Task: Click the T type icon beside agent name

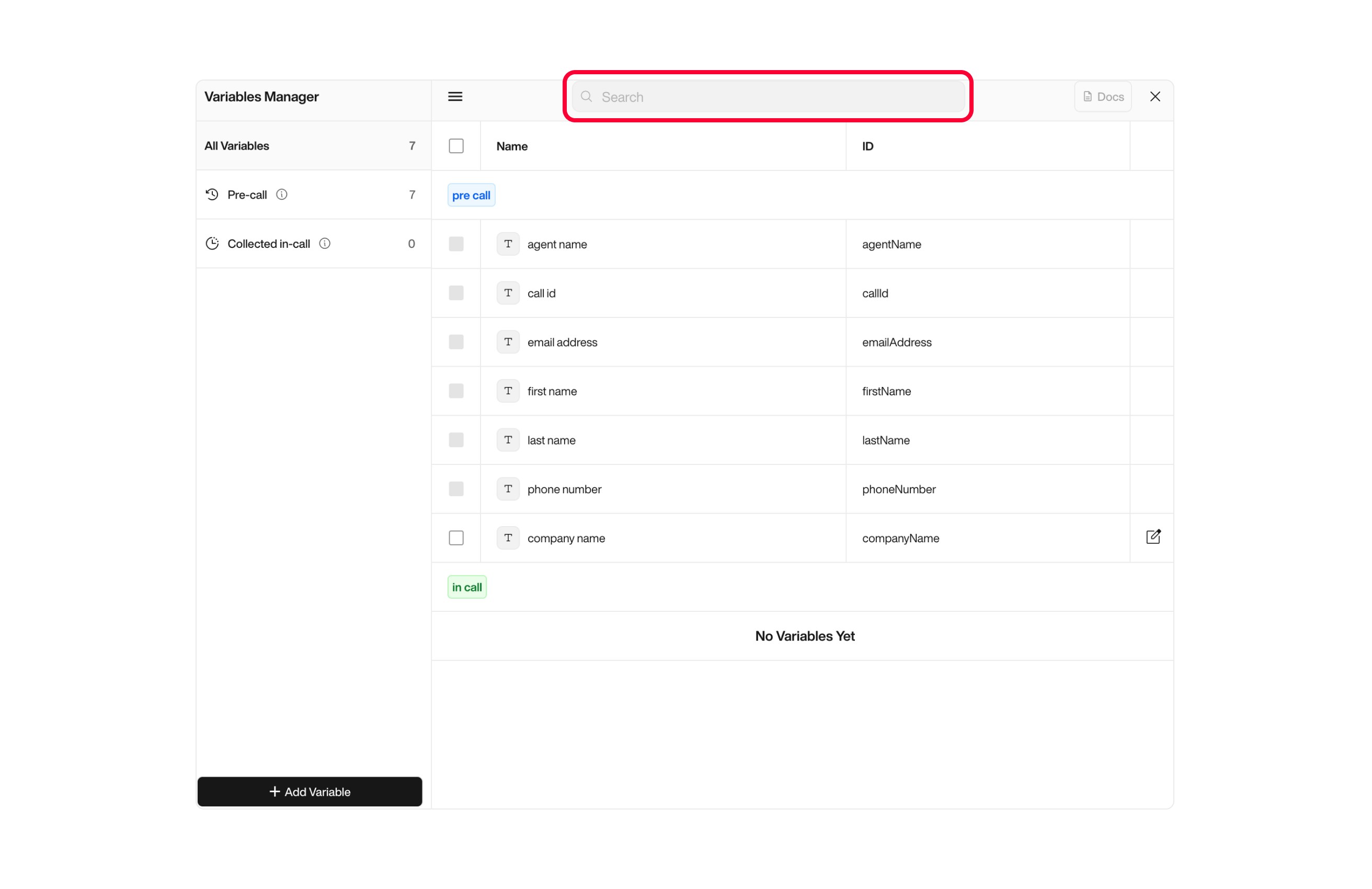Action: (508, 244)
